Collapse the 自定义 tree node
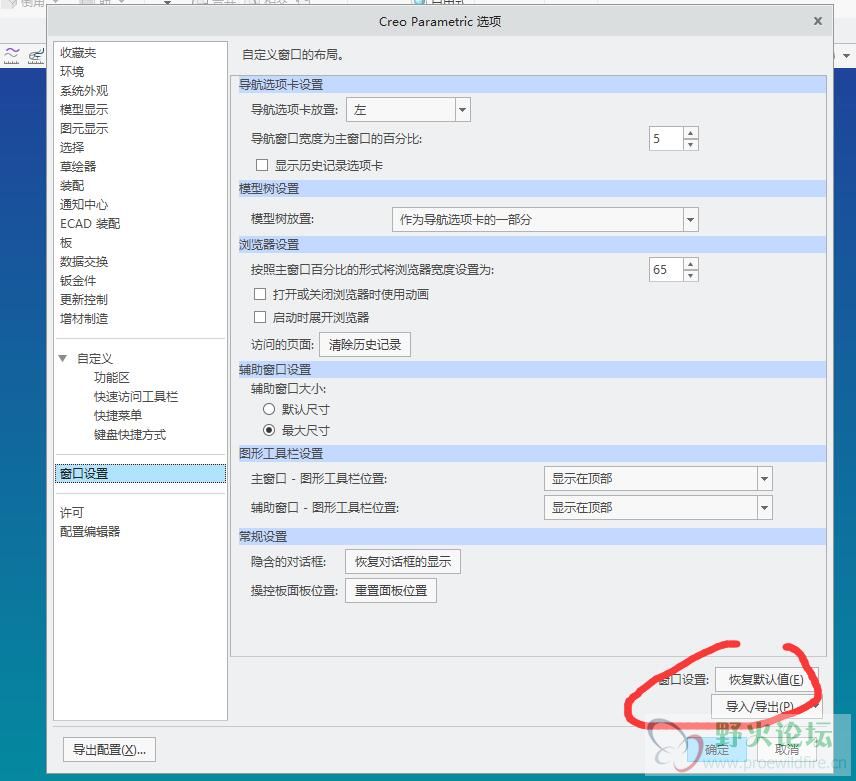 click(x=63, y=359)
